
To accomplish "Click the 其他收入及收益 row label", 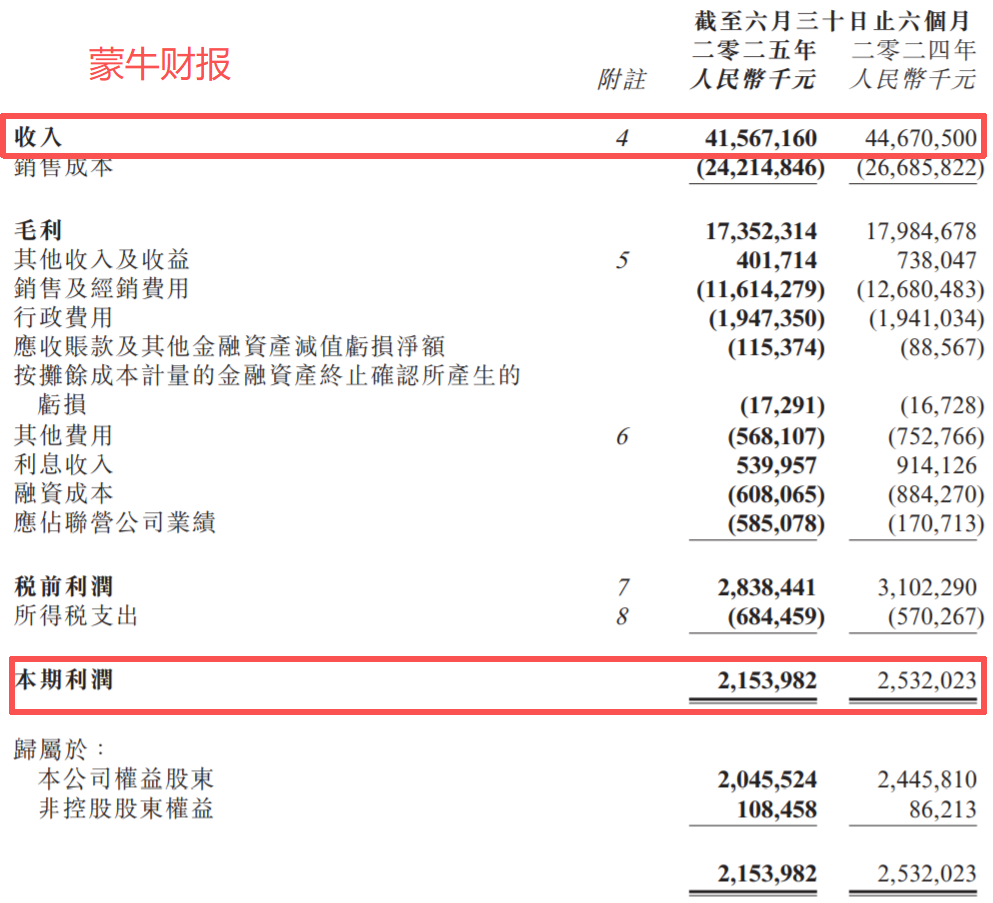I will tap(101, 260).
